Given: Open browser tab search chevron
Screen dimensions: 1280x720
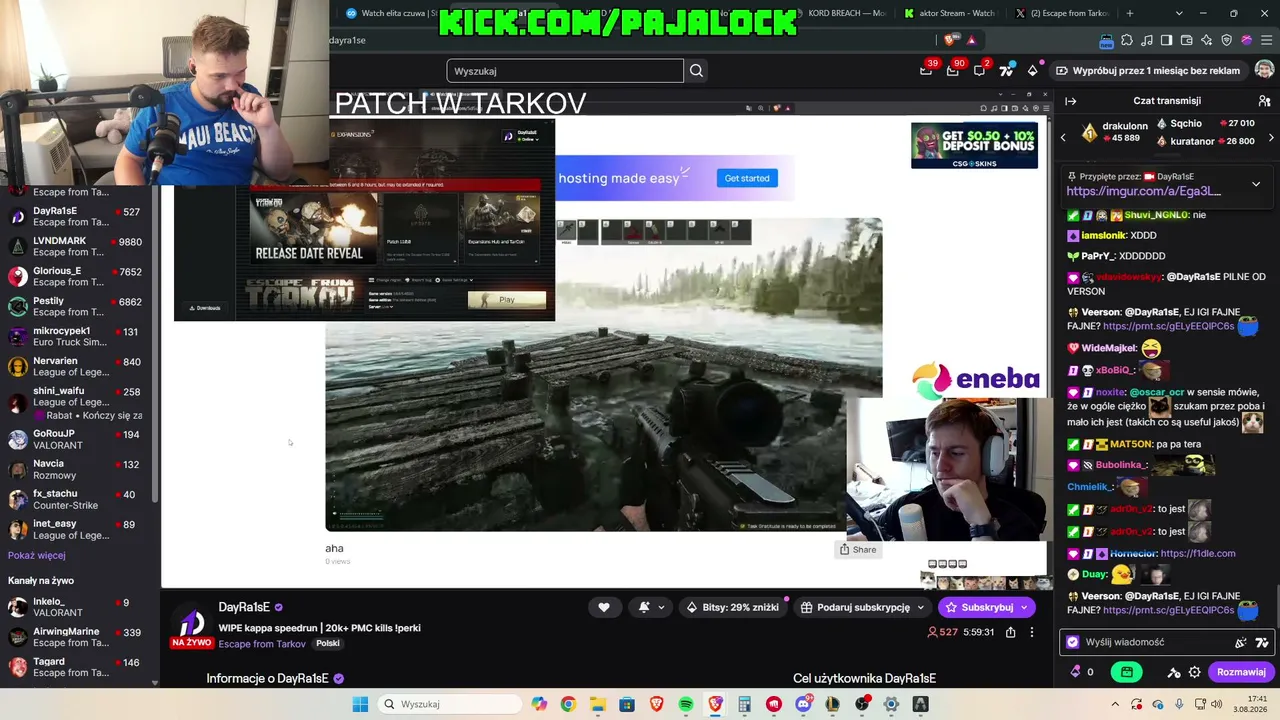Looking at the screenshot, I should click(1179, 13).
